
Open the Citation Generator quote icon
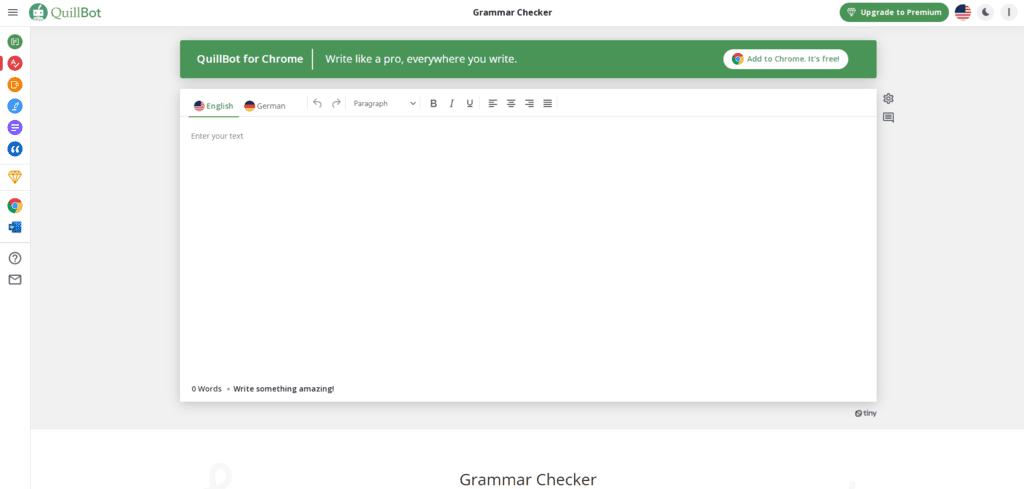tap(14, 149)
